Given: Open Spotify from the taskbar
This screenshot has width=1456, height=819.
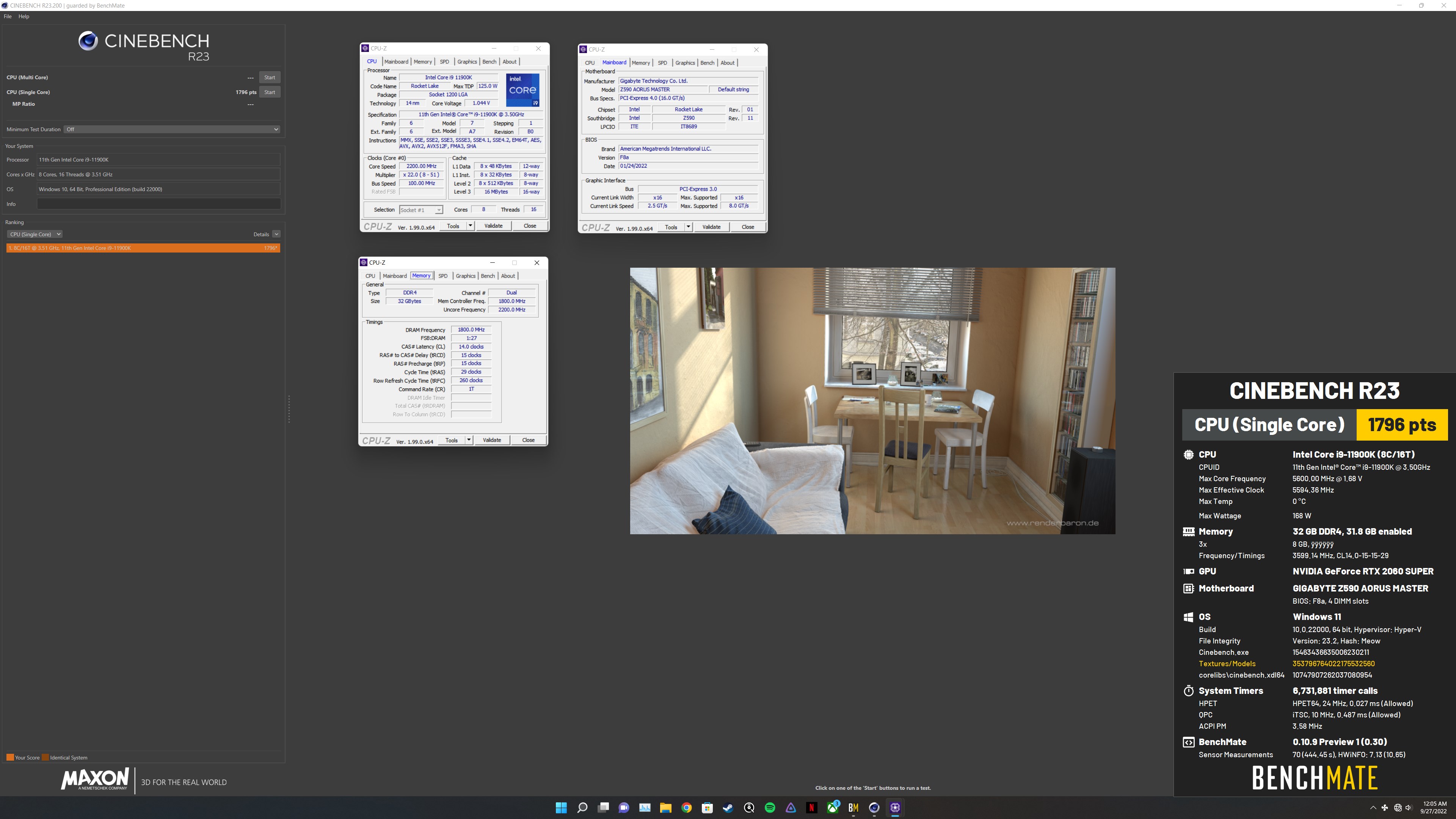Looking at the screenshot, I should point(770,808).
